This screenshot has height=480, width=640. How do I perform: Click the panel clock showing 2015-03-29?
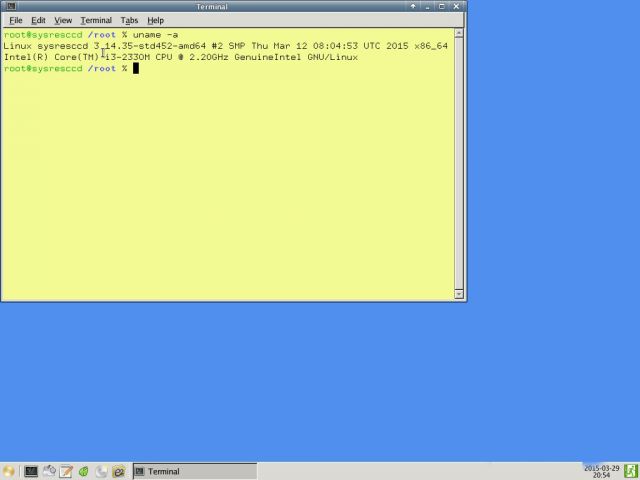click(x=601, y=471)
